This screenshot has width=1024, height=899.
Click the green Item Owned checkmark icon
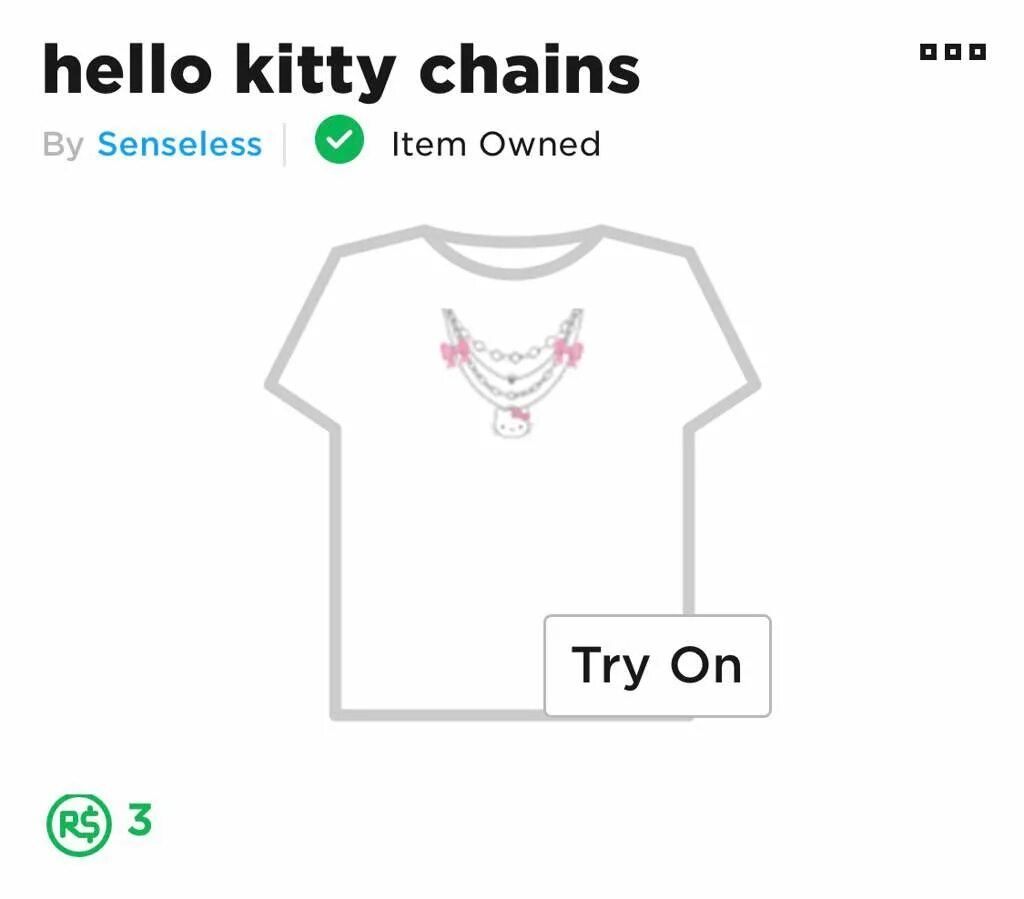tap(340, 139)
